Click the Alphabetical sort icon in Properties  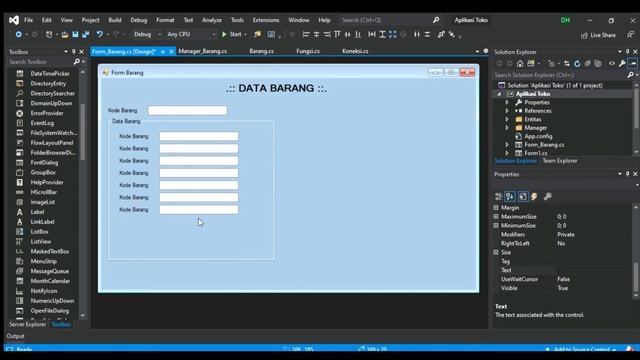[510, 197]
